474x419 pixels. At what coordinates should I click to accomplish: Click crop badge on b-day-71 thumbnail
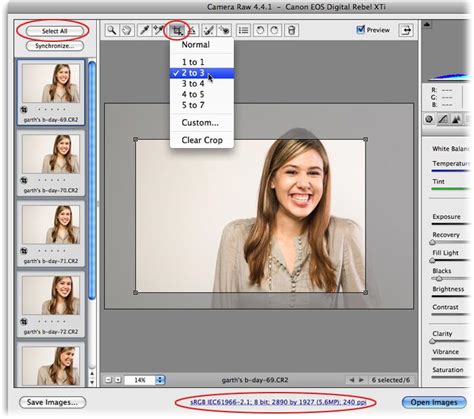point(24,251)
